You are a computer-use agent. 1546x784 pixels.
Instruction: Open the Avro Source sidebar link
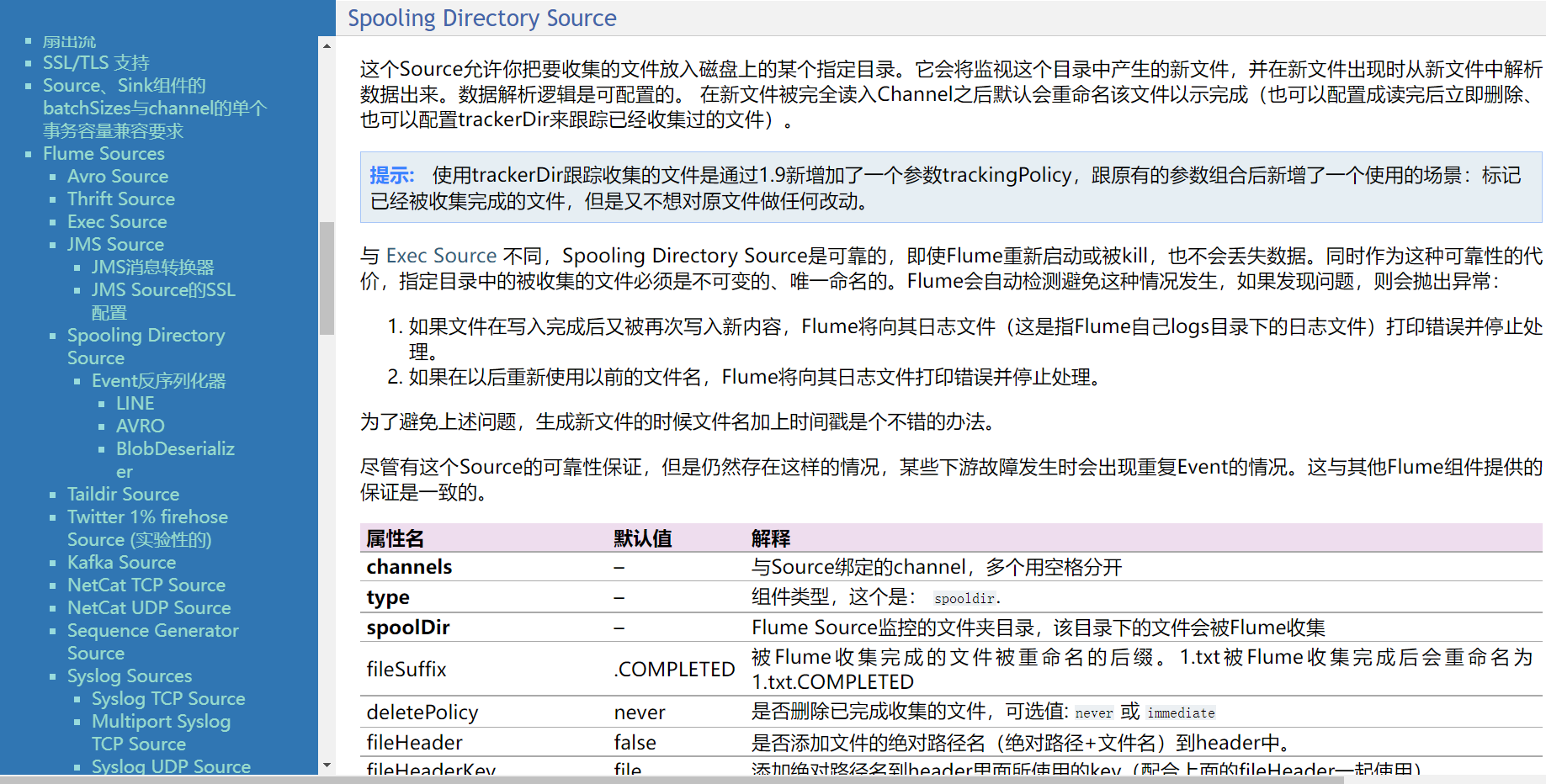[118, 176]
